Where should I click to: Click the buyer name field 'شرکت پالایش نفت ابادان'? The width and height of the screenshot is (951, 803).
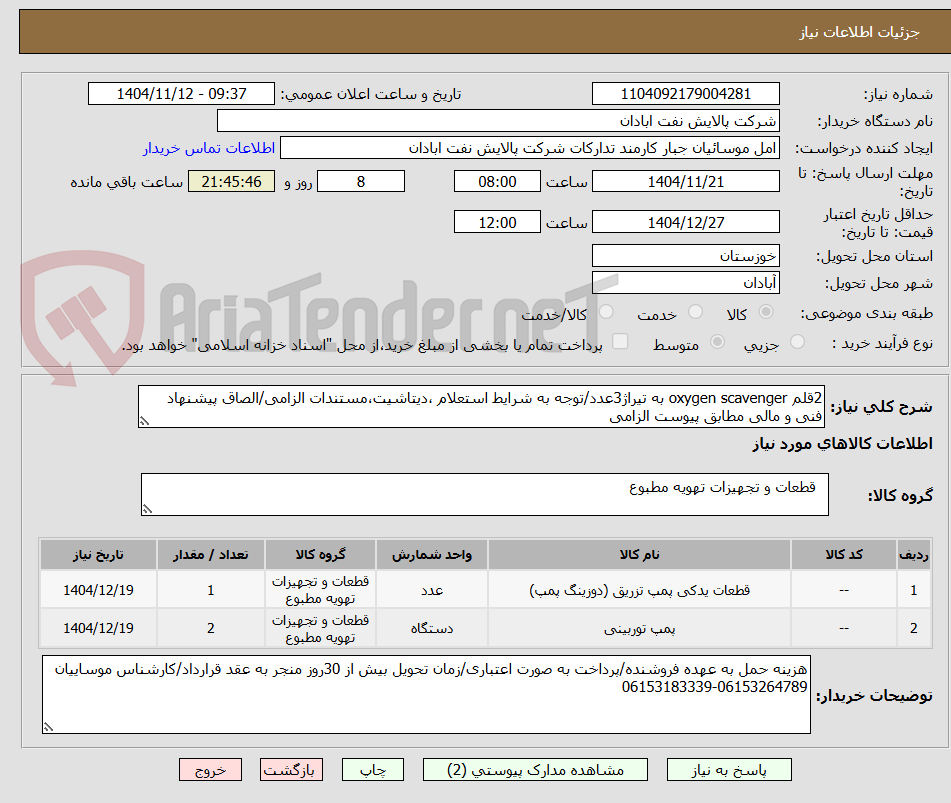tap(498, 121)
